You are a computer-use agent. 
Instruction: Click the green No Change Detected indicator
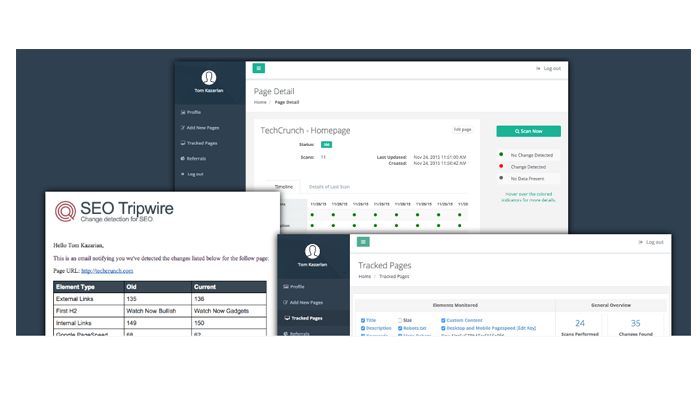[501, 154]
